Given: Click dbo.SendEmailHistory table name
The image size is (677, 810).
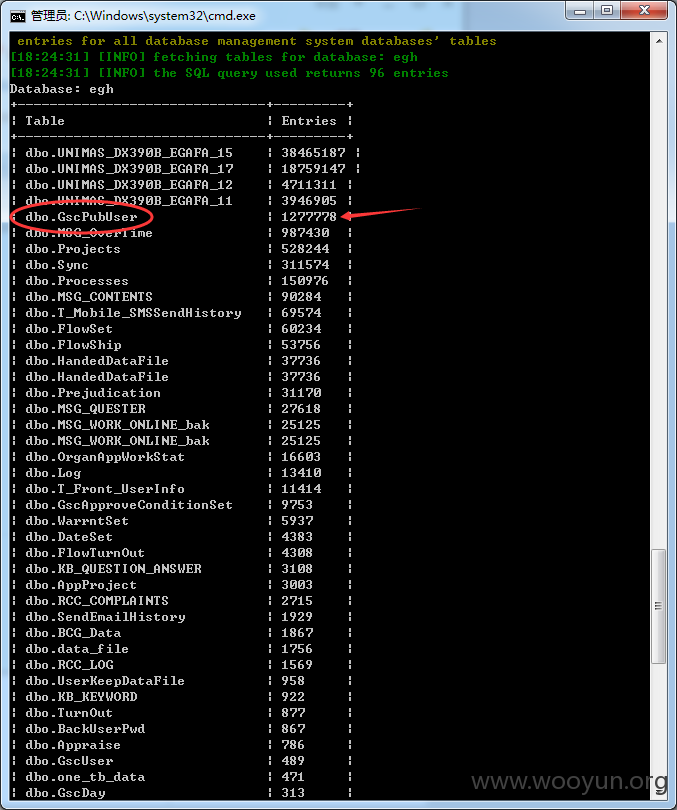Looking at the screenshot, I should point(105,617).
